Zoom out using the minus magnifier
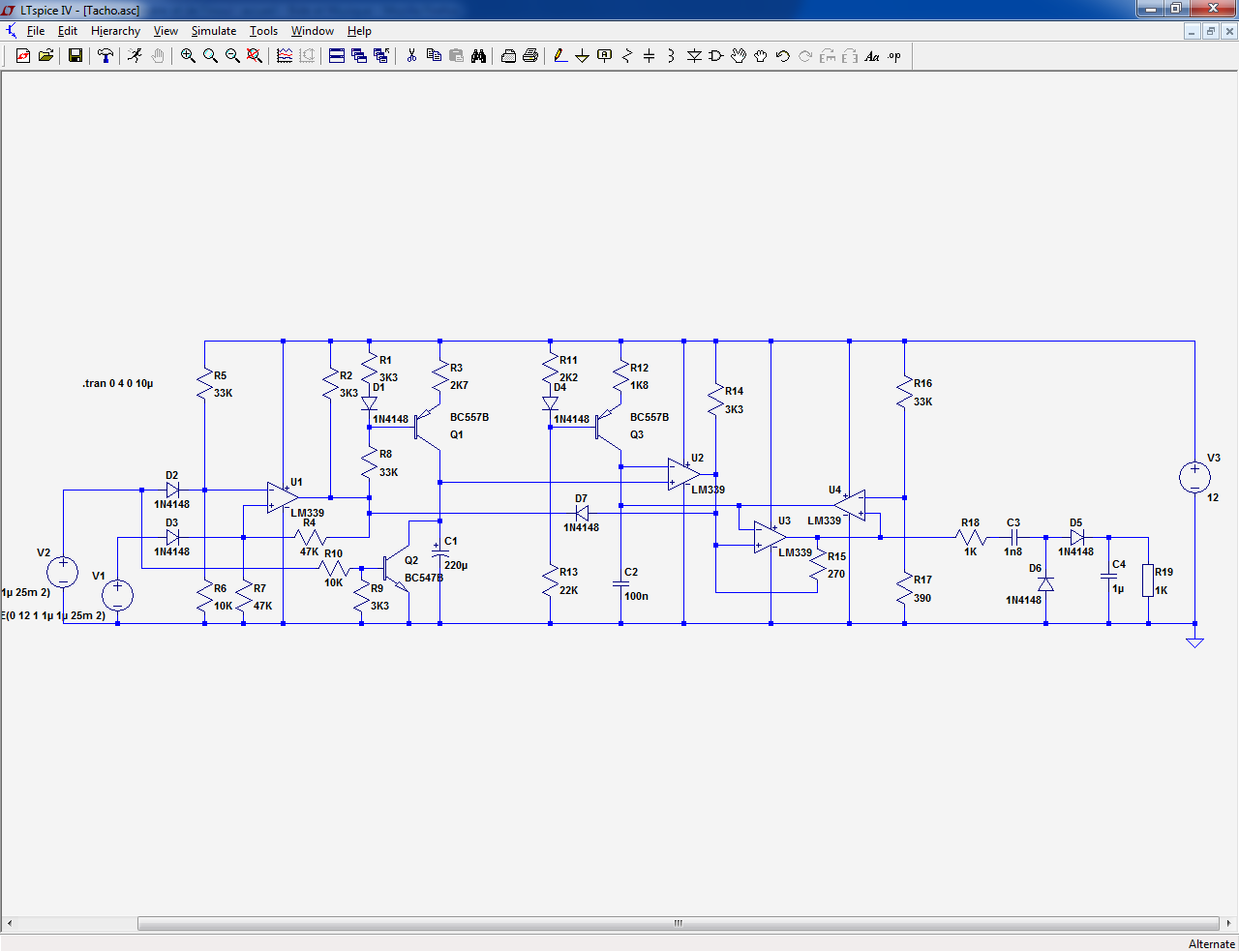The height and width of the screenshot is (952, 1239). [232, 56]
